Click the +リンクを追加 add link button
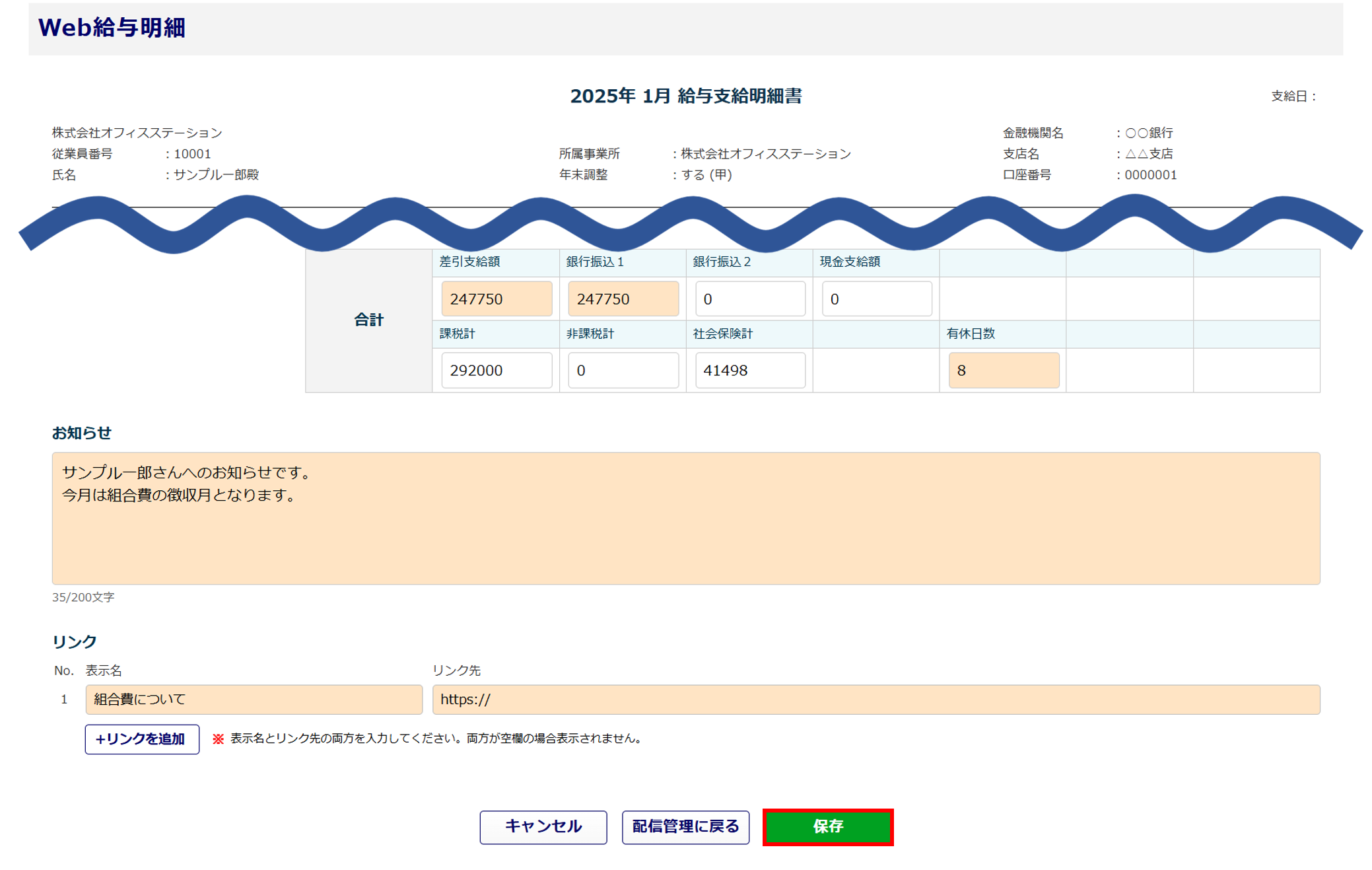Viewport: 1372px width, 870px height. (141, 739)
